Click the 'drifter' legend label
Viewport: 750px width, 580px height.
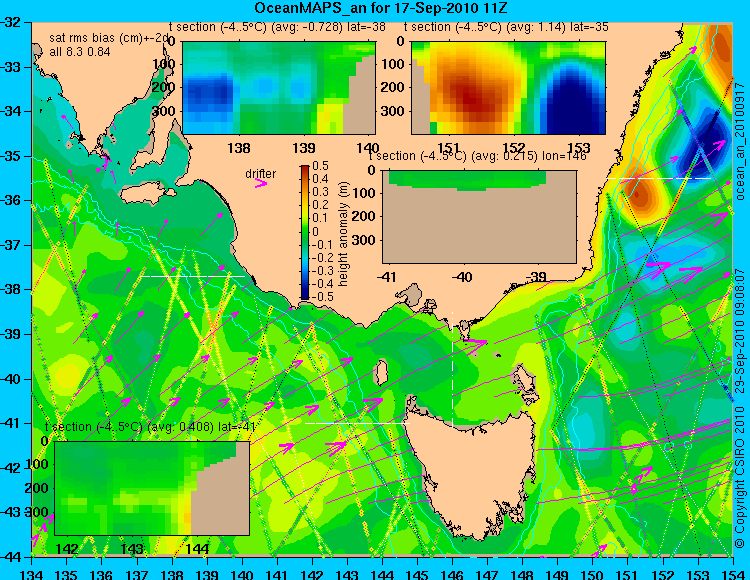tap(261, 174)
